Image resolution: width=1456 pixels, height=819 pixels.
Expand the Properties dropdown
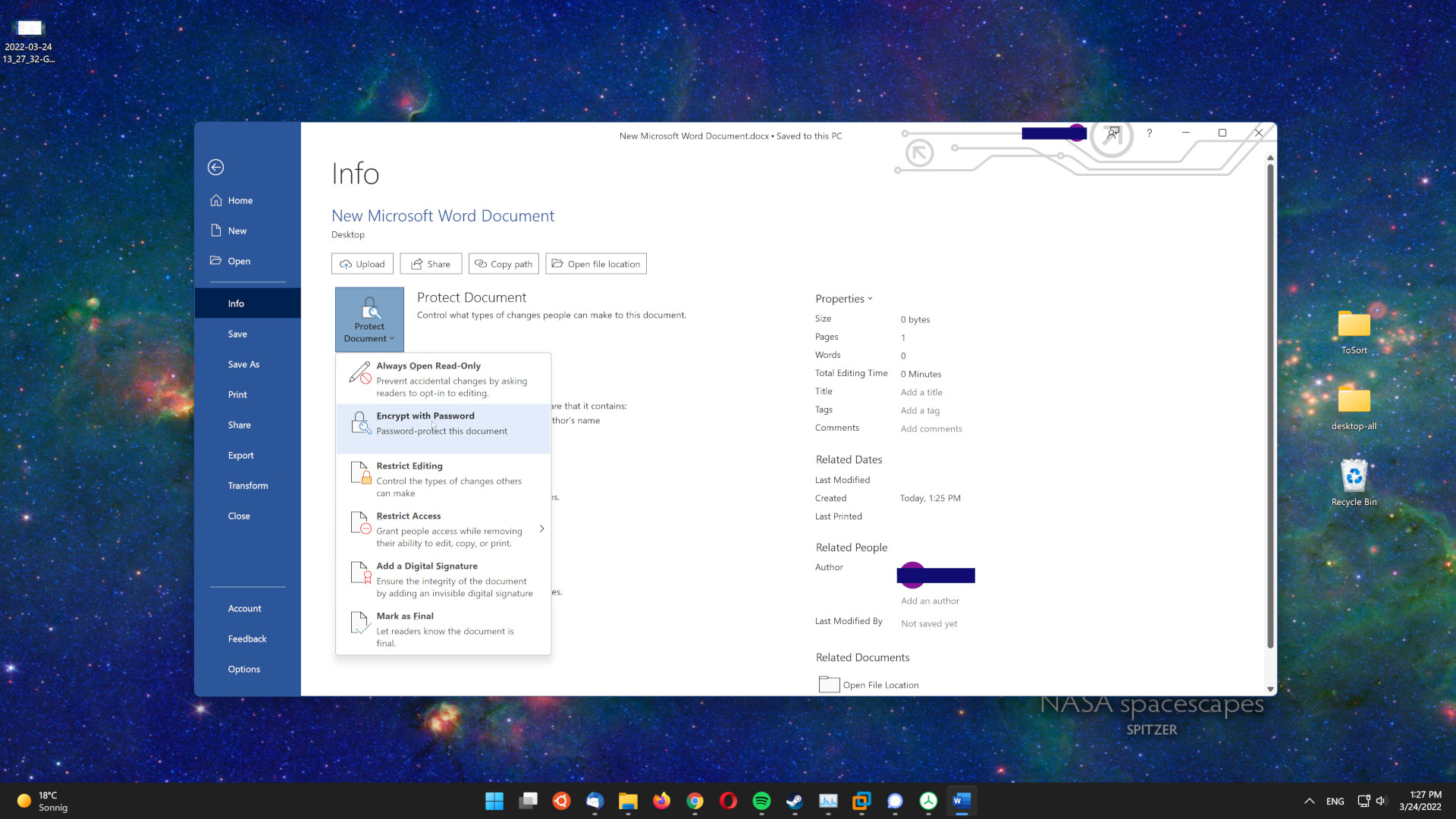click(x=844, y=299)
